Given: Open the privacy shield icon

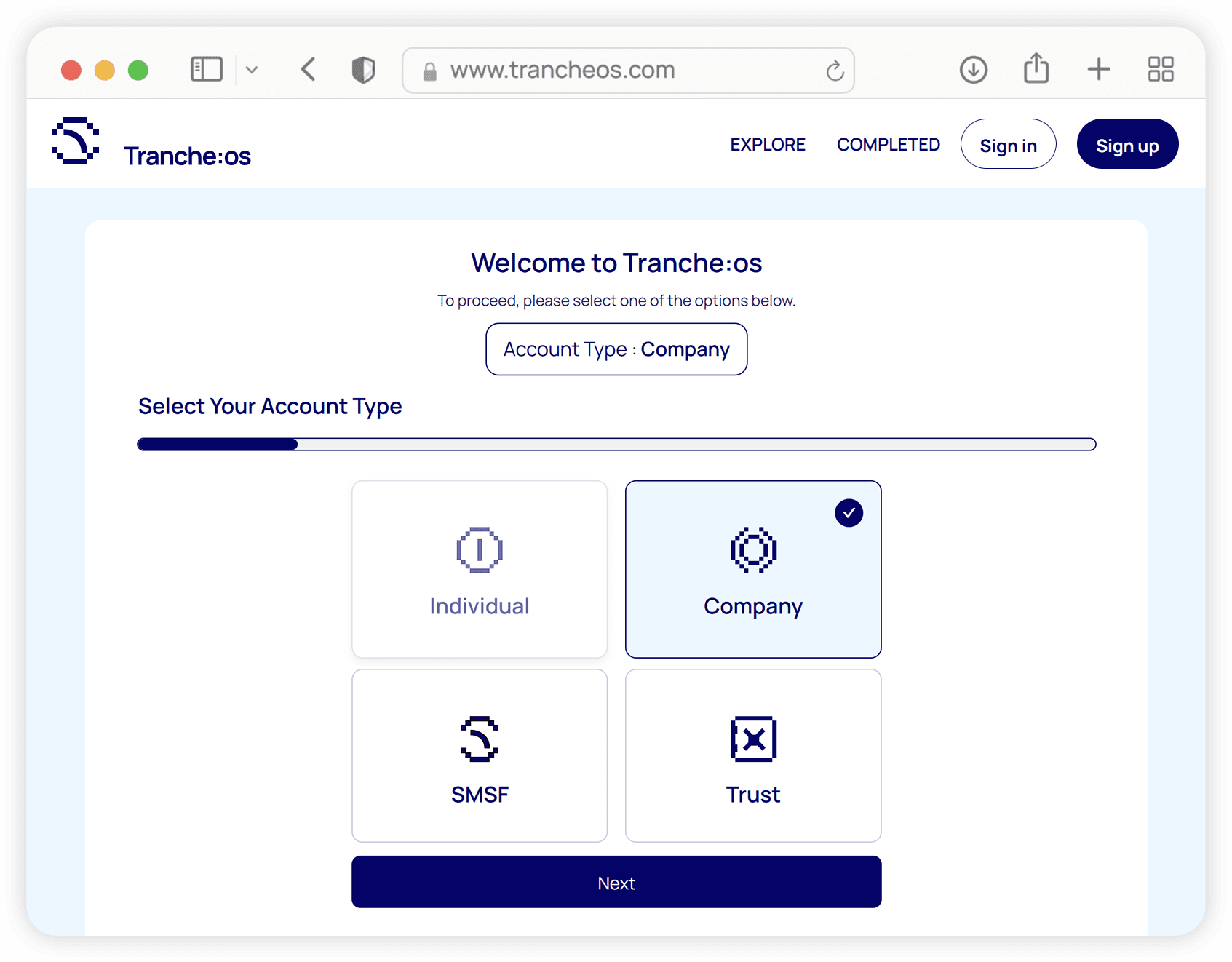Looking at the screenshot, I should (363, 70).
